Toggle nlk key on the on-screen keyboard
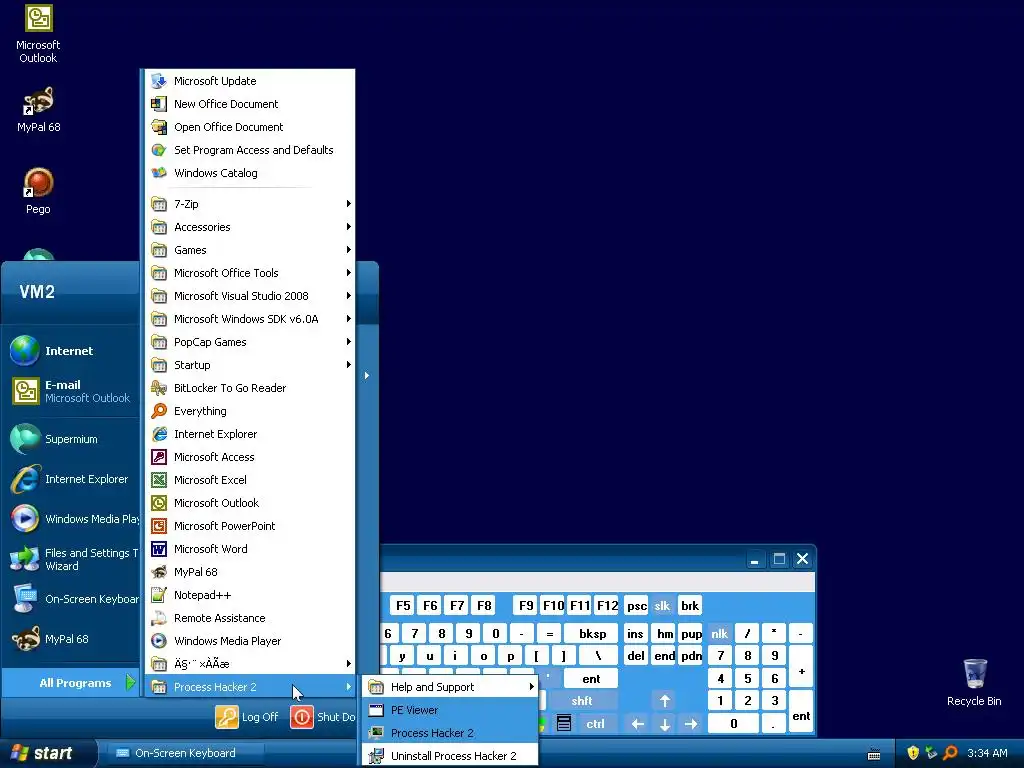The image size is (1024, 768). 719,633
